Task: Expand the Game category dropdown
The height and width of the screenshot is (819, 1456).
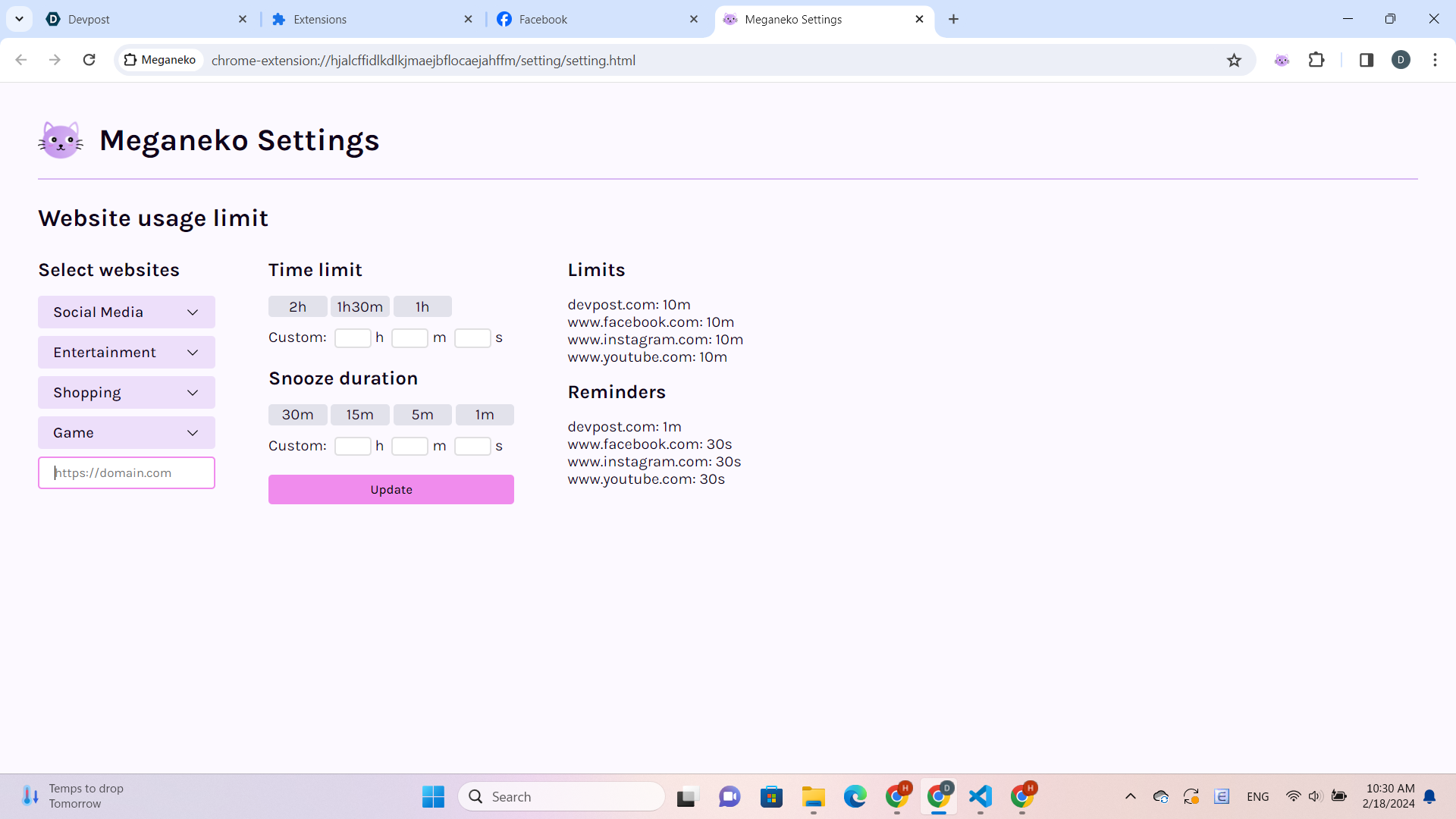Action: click(127, 433)
